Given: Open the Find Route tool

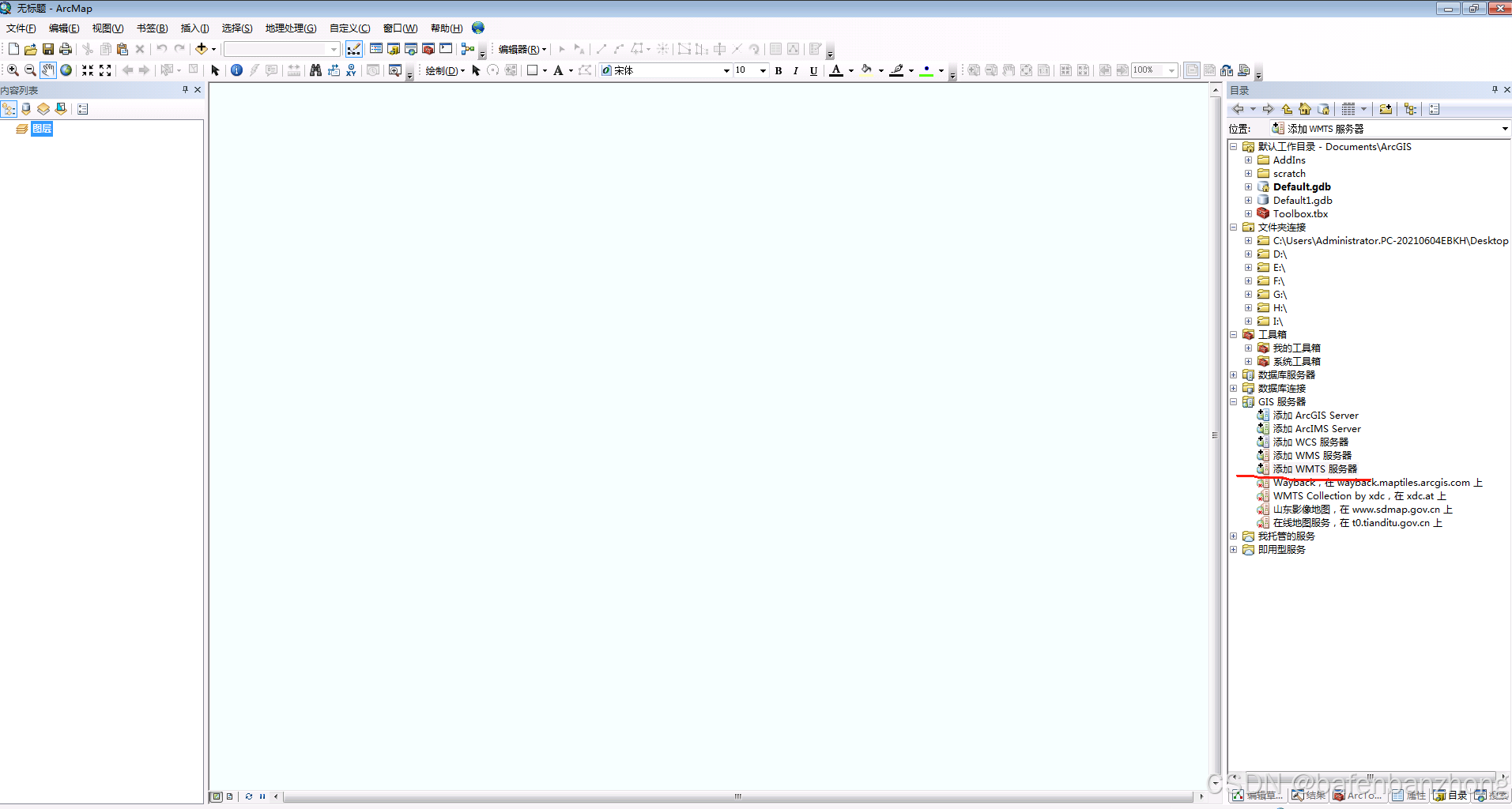Looking at the screenshot, I should point(334,70).
